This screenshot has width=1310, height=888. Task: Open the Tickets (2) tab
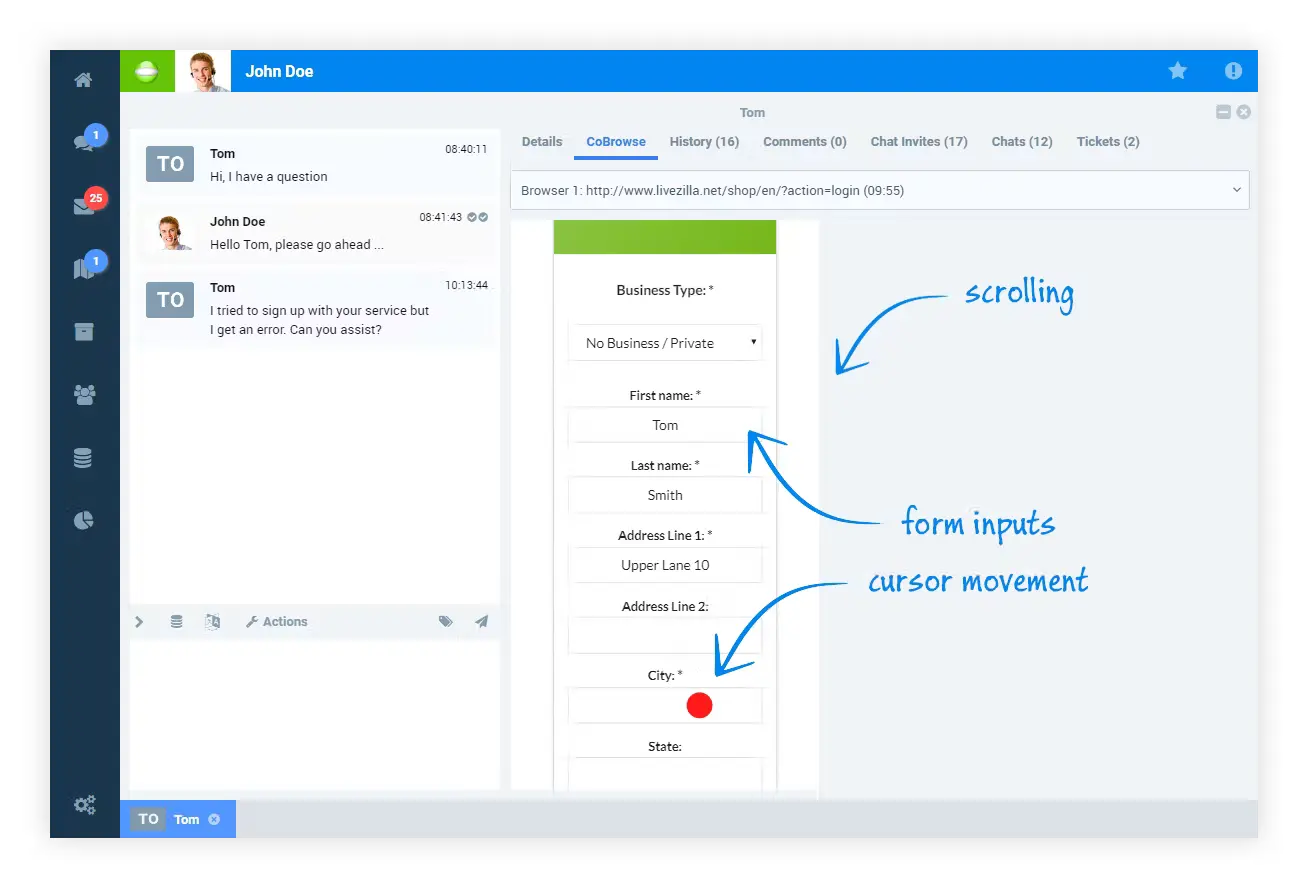(x=1108, y=142)
